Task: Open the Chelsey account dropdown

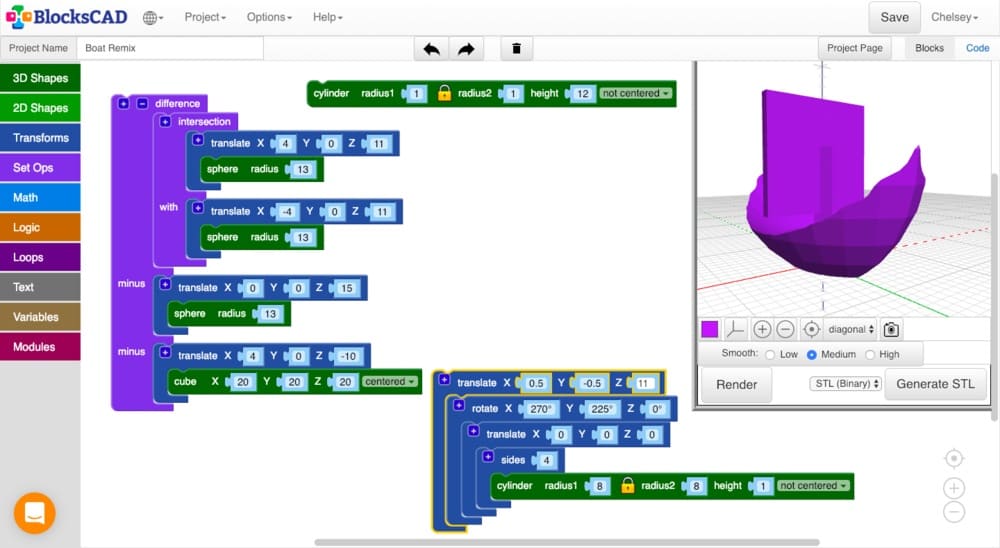Action: [x=954, y=17]
